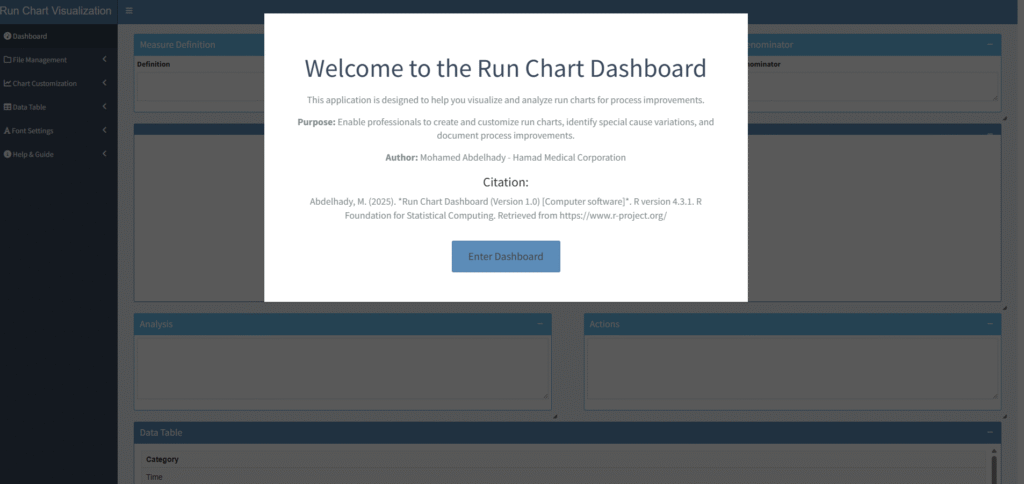
Task: Click the Run Chart Visualization header title
Action: 56,11
